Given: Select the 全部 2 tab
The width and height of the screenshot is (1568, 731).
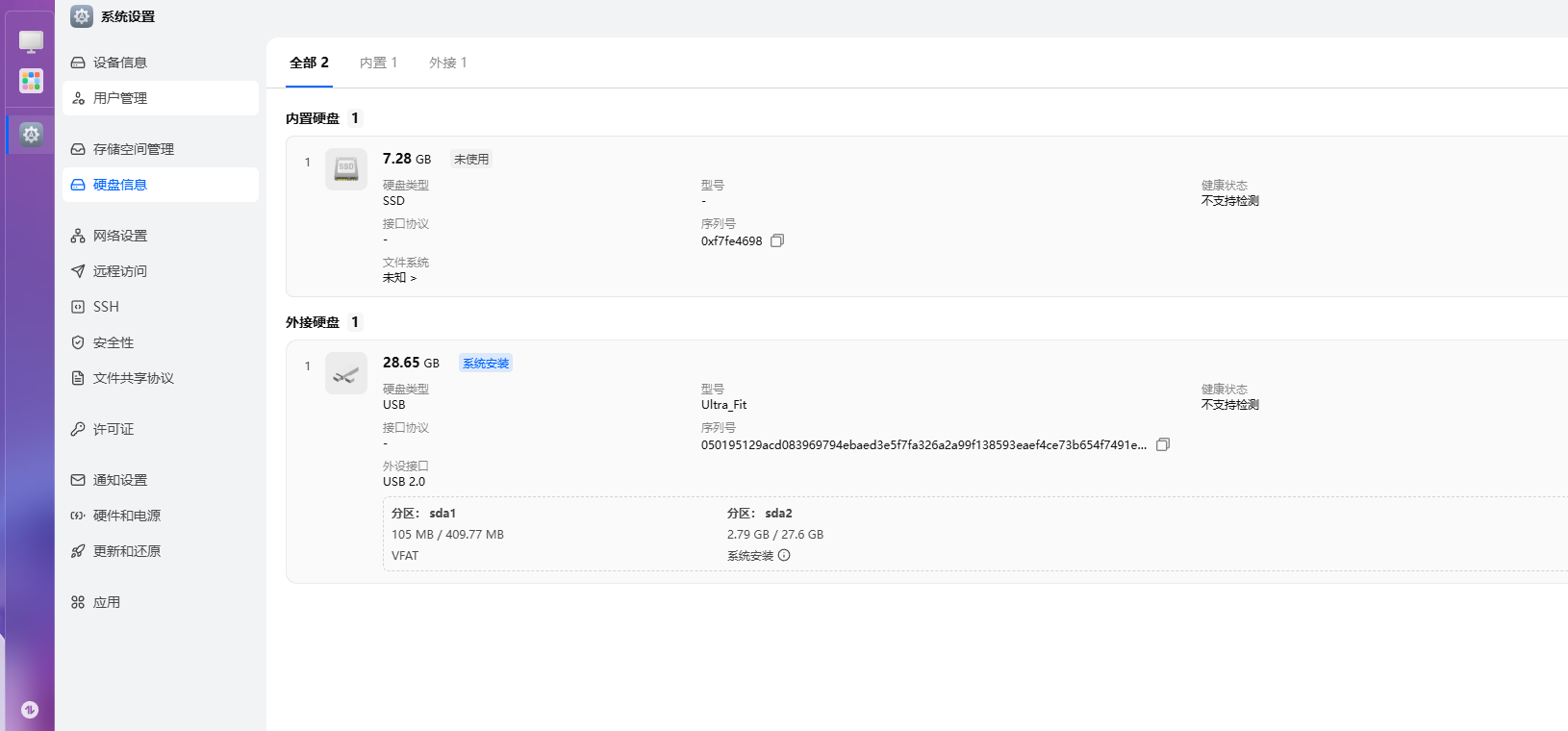Looking at the screenshot, I should point(309,63).
